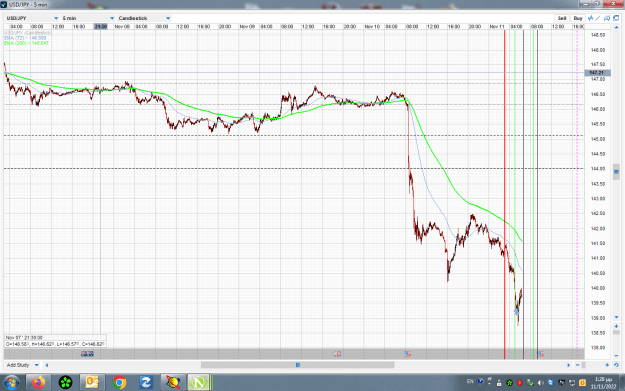
Task: Click the EMA (72) indicator label
Action: click(25, 38)
